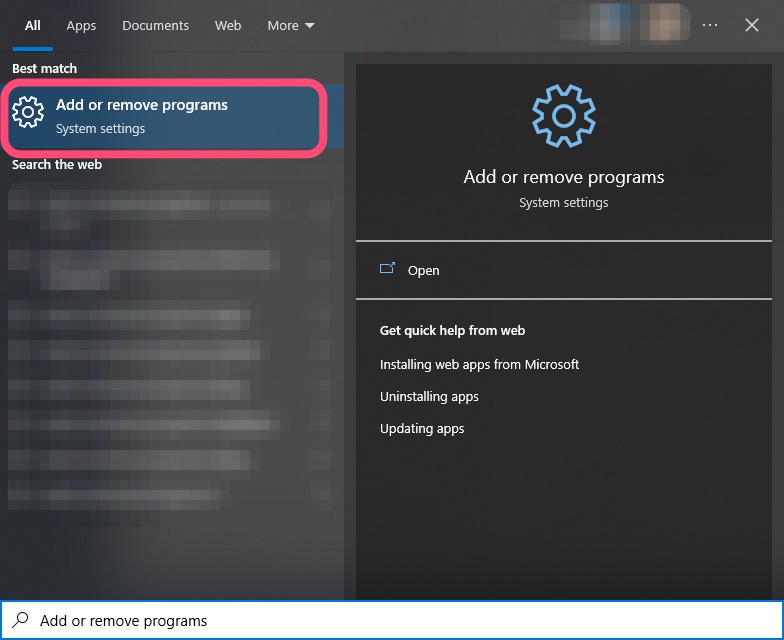The width and height of the screenshot is (784, 640).
Task: Click the Best match heading
Action: 44,68
